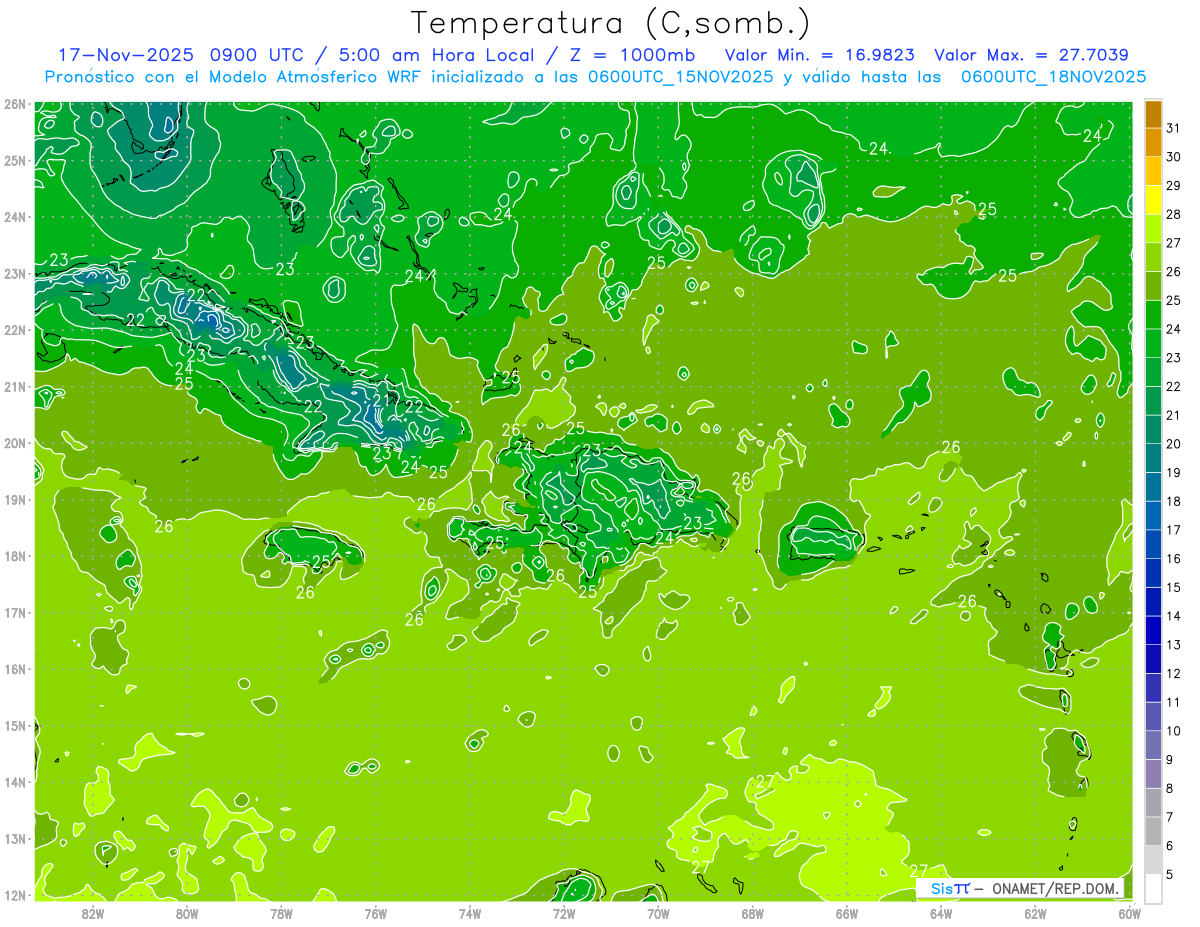The height and width of the screenshot is (927, 1200).
Task: Click the '13N' latitude axis label
Action: click(15, 839)
